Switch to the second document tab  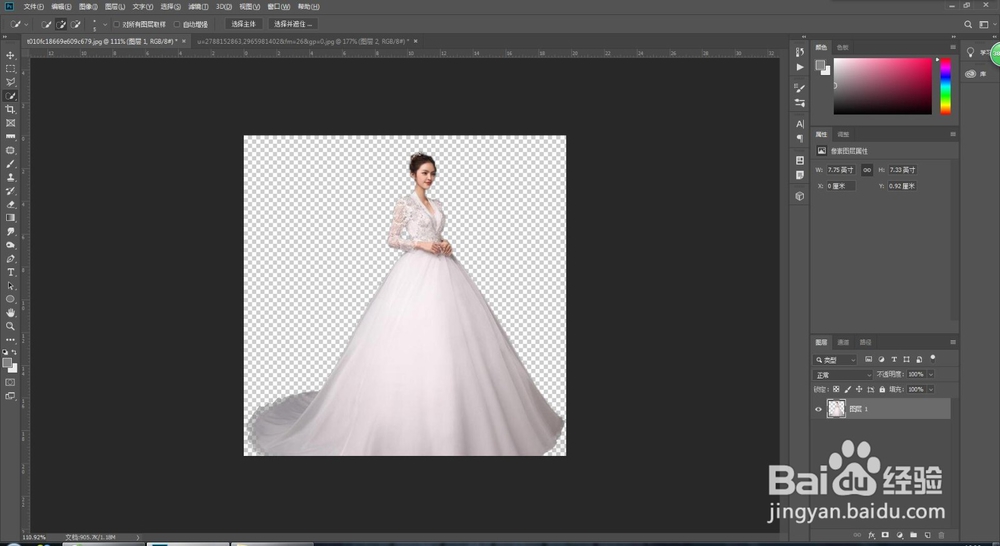(300, 41)
